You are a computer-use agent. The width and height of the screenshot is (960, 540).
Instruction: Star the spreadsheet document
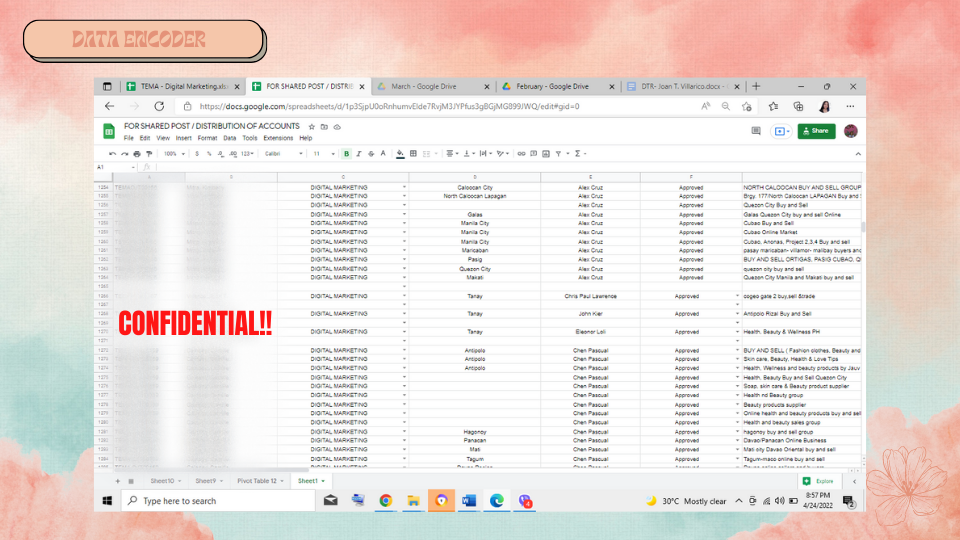(312, 127)
